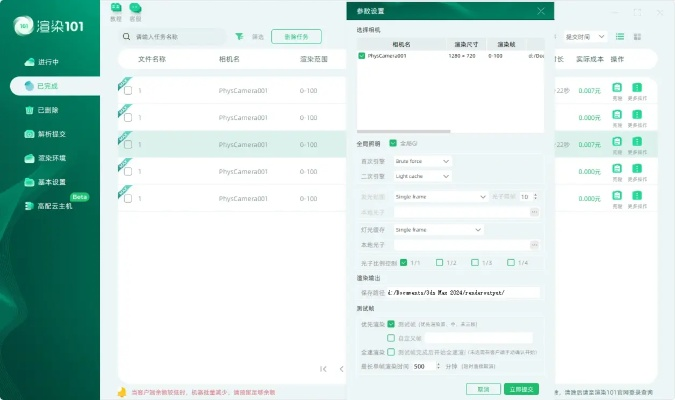Close the 参数设置 dialog
The width and height of the screenshot is (675, 400).
click(541, 11)
